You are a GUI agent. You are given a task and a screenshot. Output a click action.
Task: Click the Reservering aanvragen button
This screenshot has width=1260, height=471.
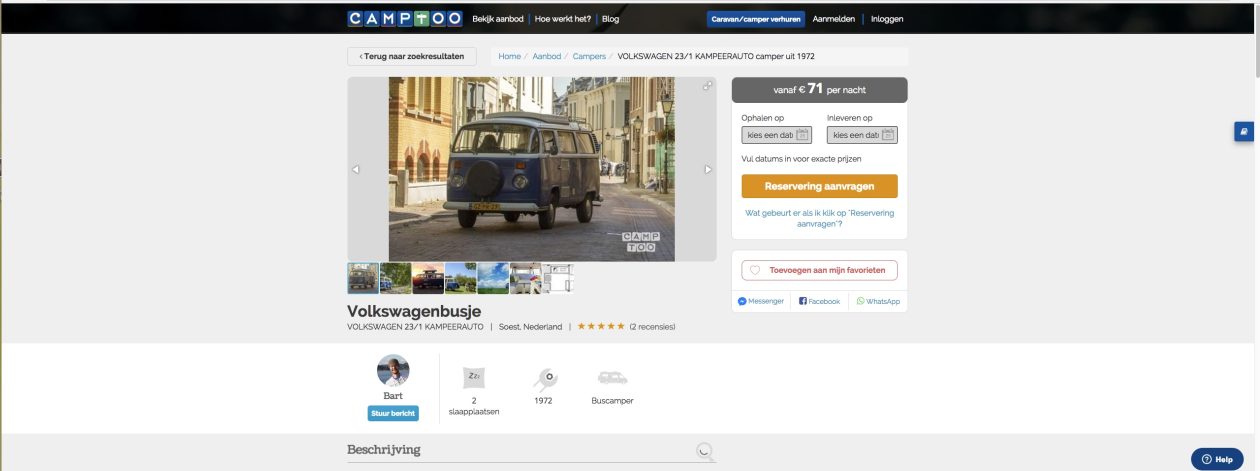pos(819,186)
